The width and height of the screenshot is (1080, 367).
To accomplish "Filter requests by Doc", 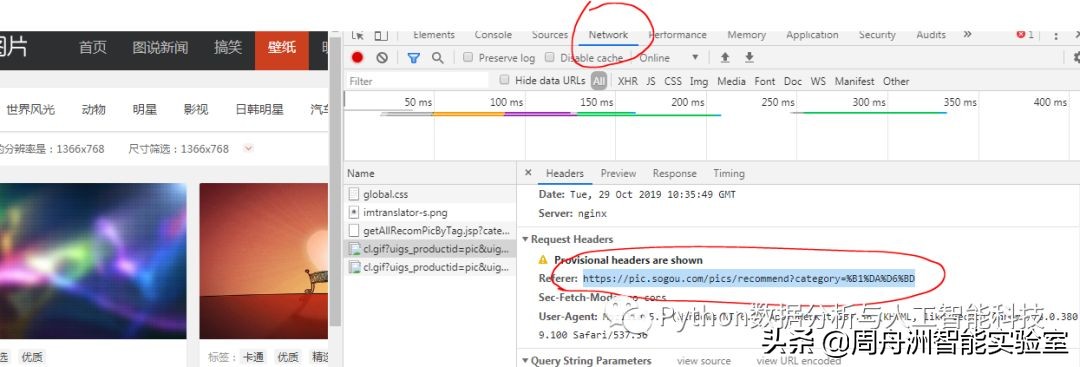I will pos(793,81).
